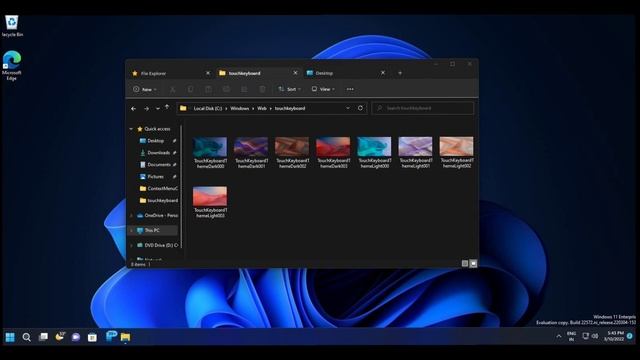Click File Explorer taskbar icon
Image resolution: width=640 pixels, height=360 pixels.
pos(125,337)
